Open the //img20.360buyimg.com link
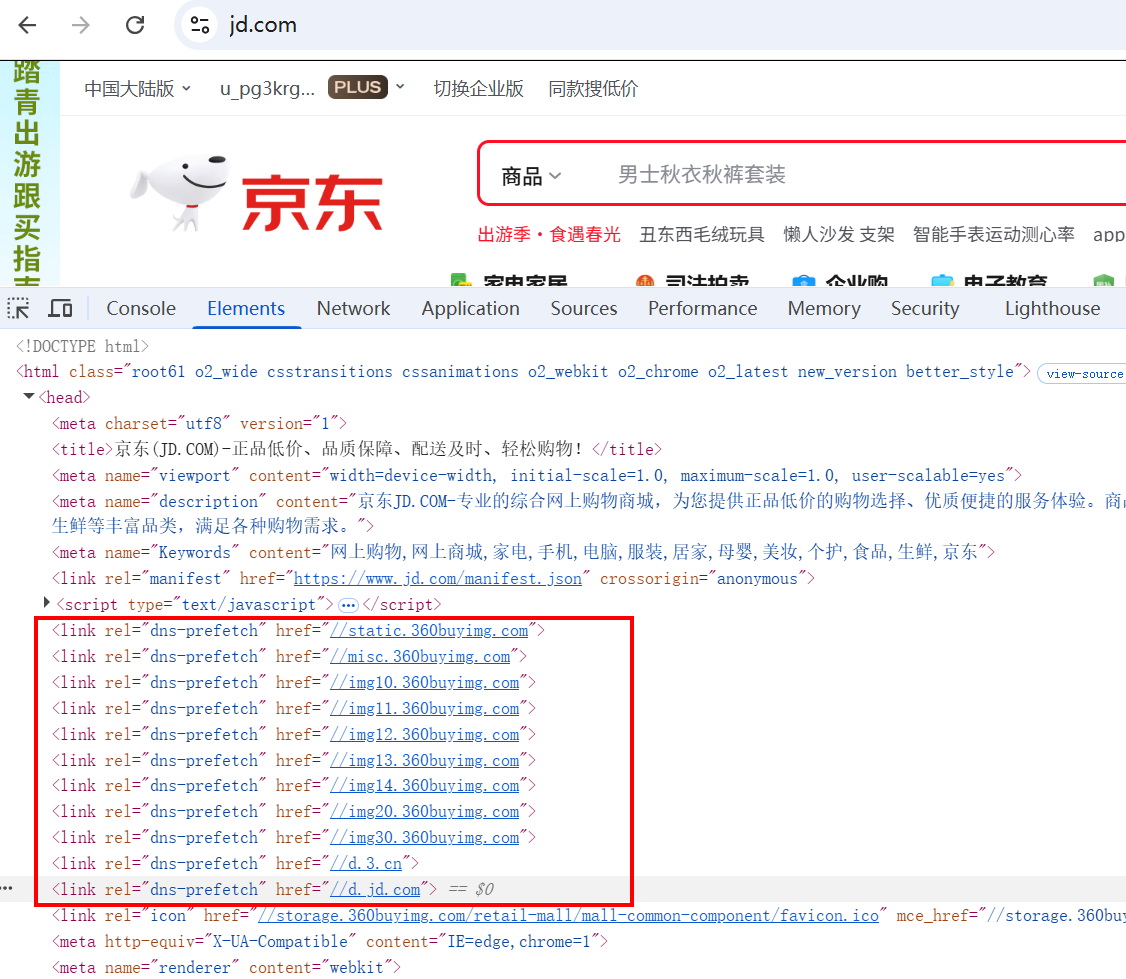1126x979 pixels. click(x=424, y=811)
